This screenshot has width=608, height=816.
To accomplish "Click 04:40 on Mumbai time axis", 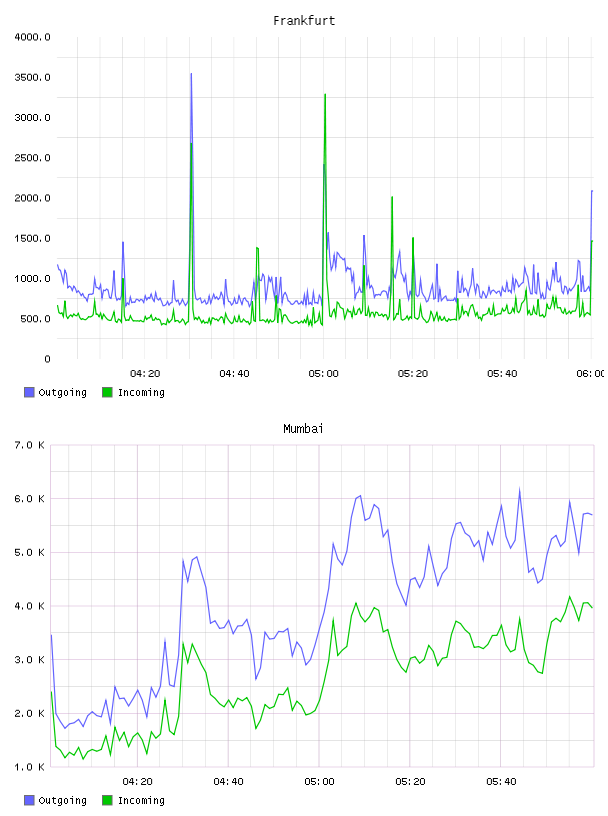I will tap(229, 782).
